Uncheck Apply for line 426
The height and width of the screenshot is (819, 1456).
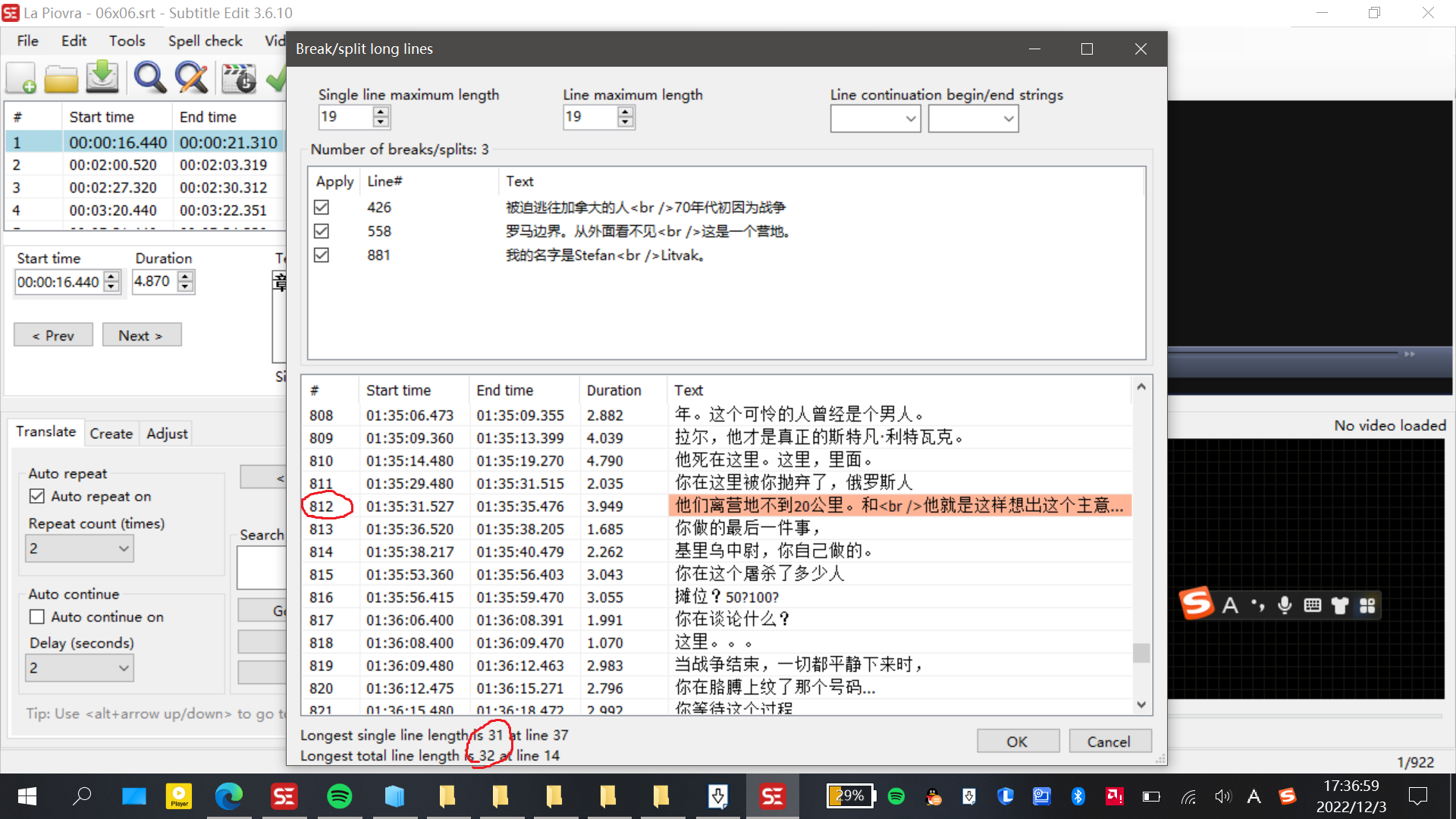coord(321,206)
